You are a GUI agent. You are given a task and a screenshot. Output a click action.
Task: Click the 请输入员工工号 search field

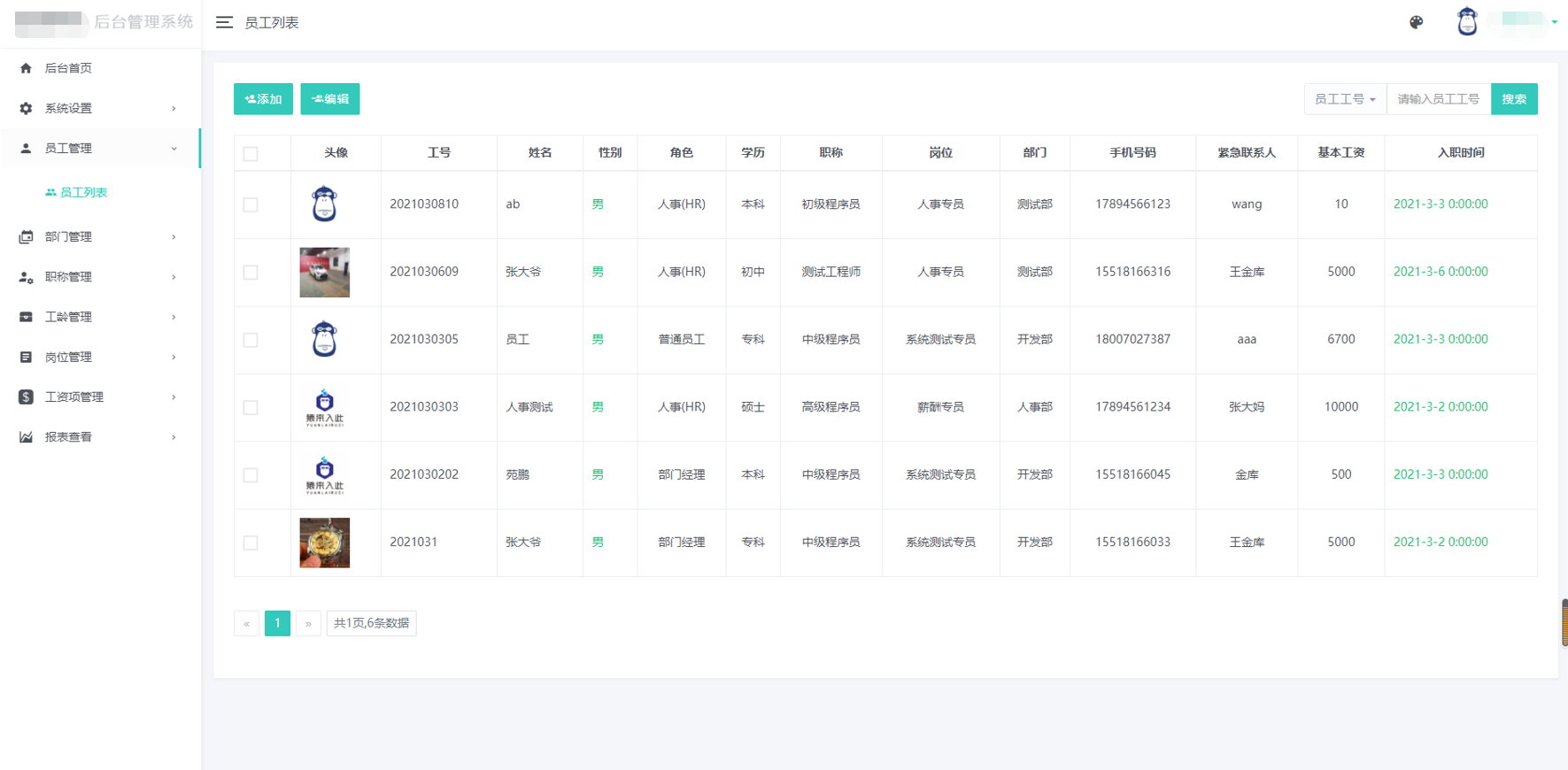[1439, 99]
